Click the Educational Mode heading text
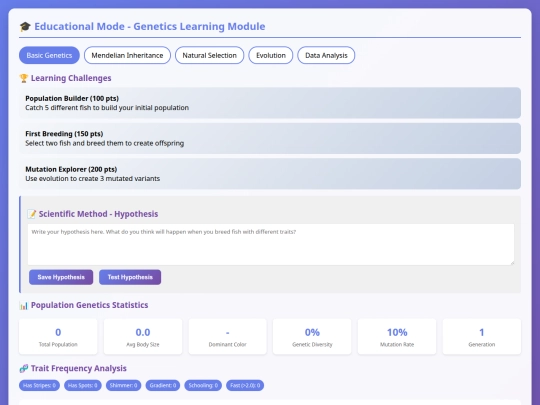The width and height of the screenshot is (540, 405). pos(150,27)
